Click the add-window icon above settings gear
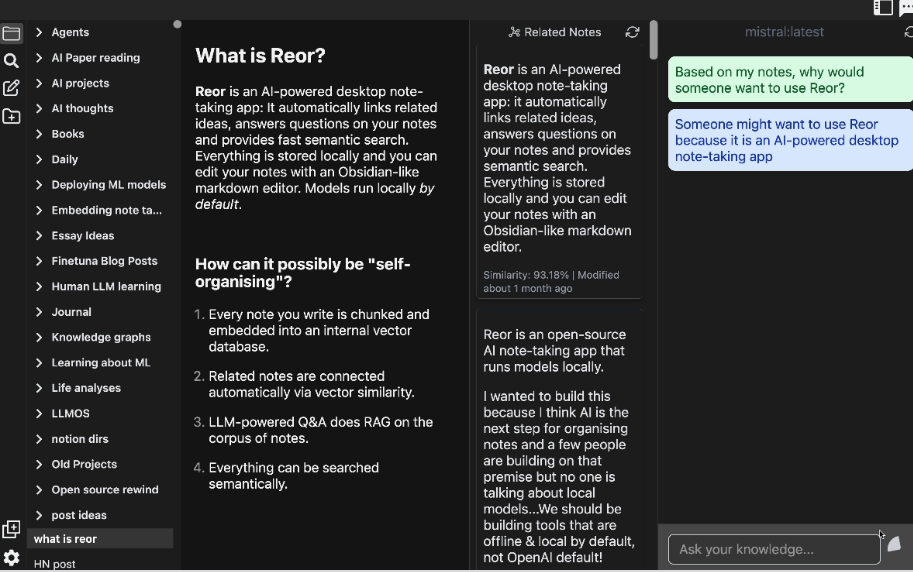The image size is (913, 572). pos(11,529)
